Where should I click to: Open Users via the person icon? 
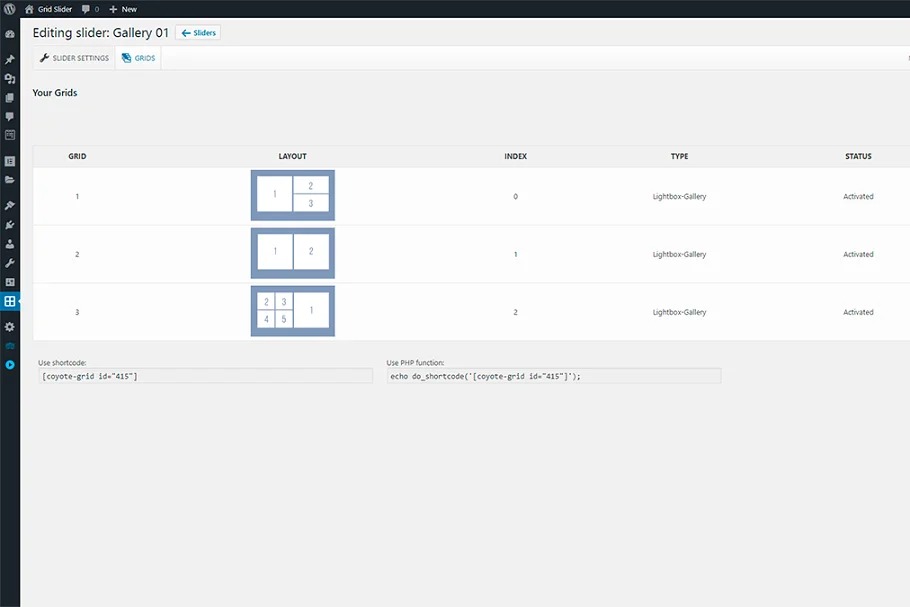tap(10, 244)
